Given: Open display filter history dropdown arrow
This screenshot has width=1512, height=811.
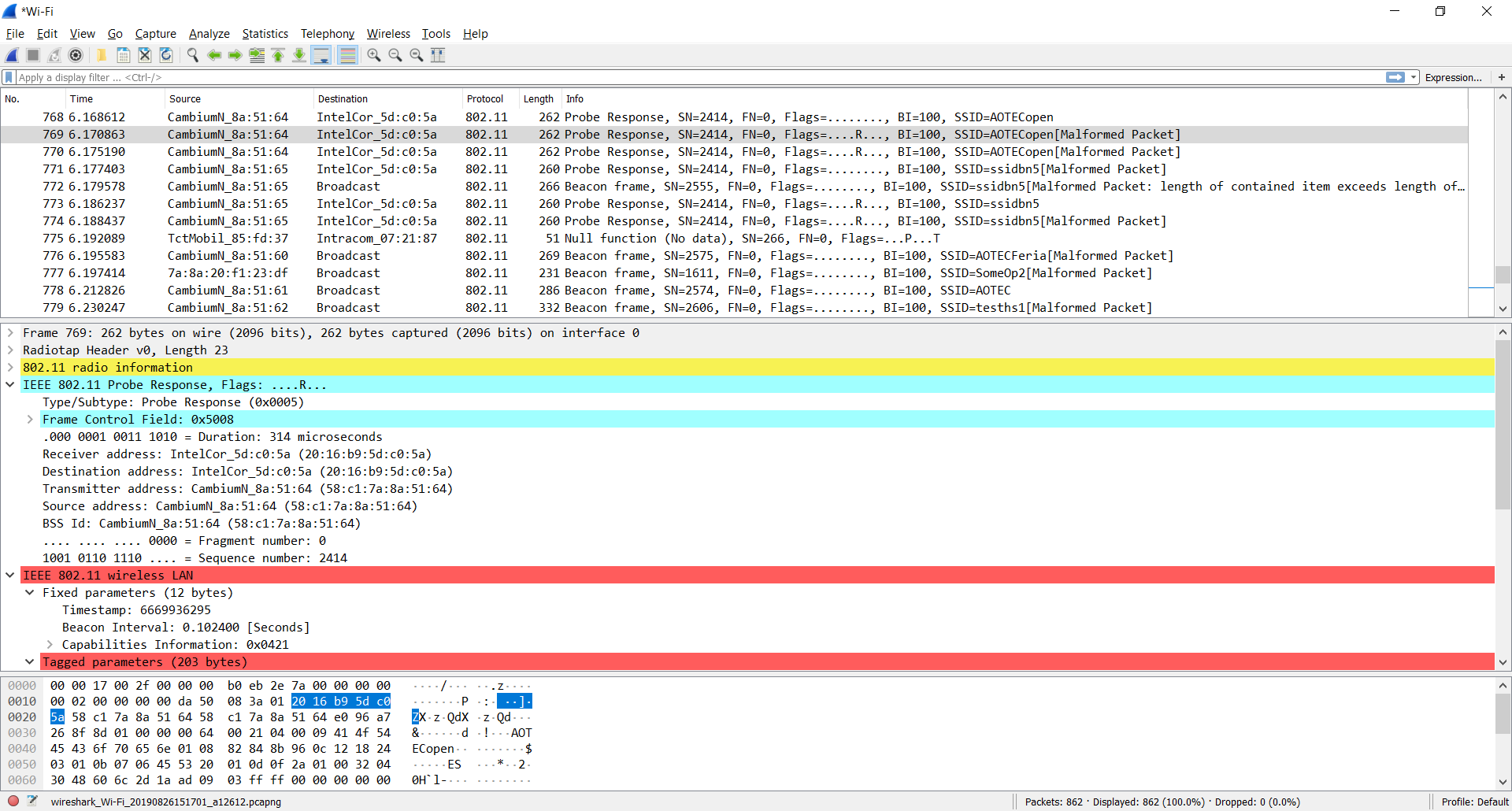Looking at the screenshot, I should pos(1414,77).
